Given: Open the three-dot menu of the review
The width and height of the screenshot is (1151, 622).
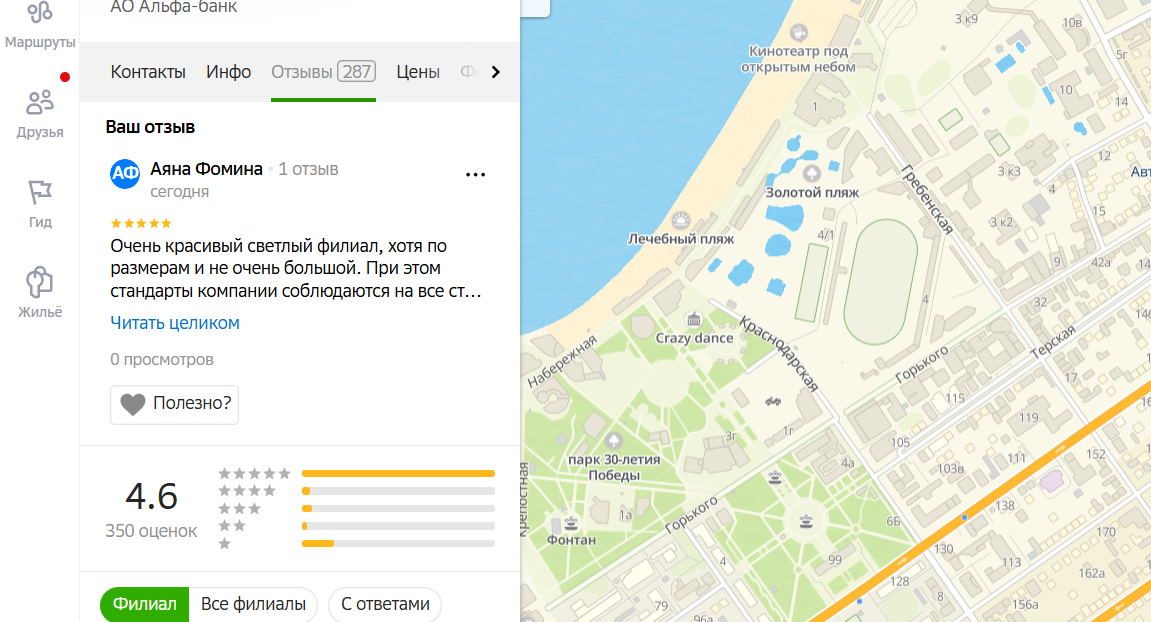Looking at the screenshot, I should pos(476,175).
